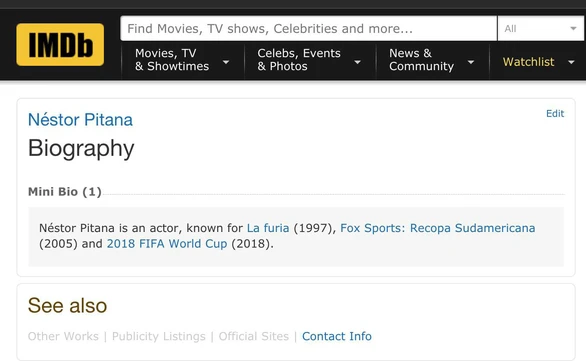Click the arrow beside Watchlist
Screen dimensions: 586x361
point(571,62)
